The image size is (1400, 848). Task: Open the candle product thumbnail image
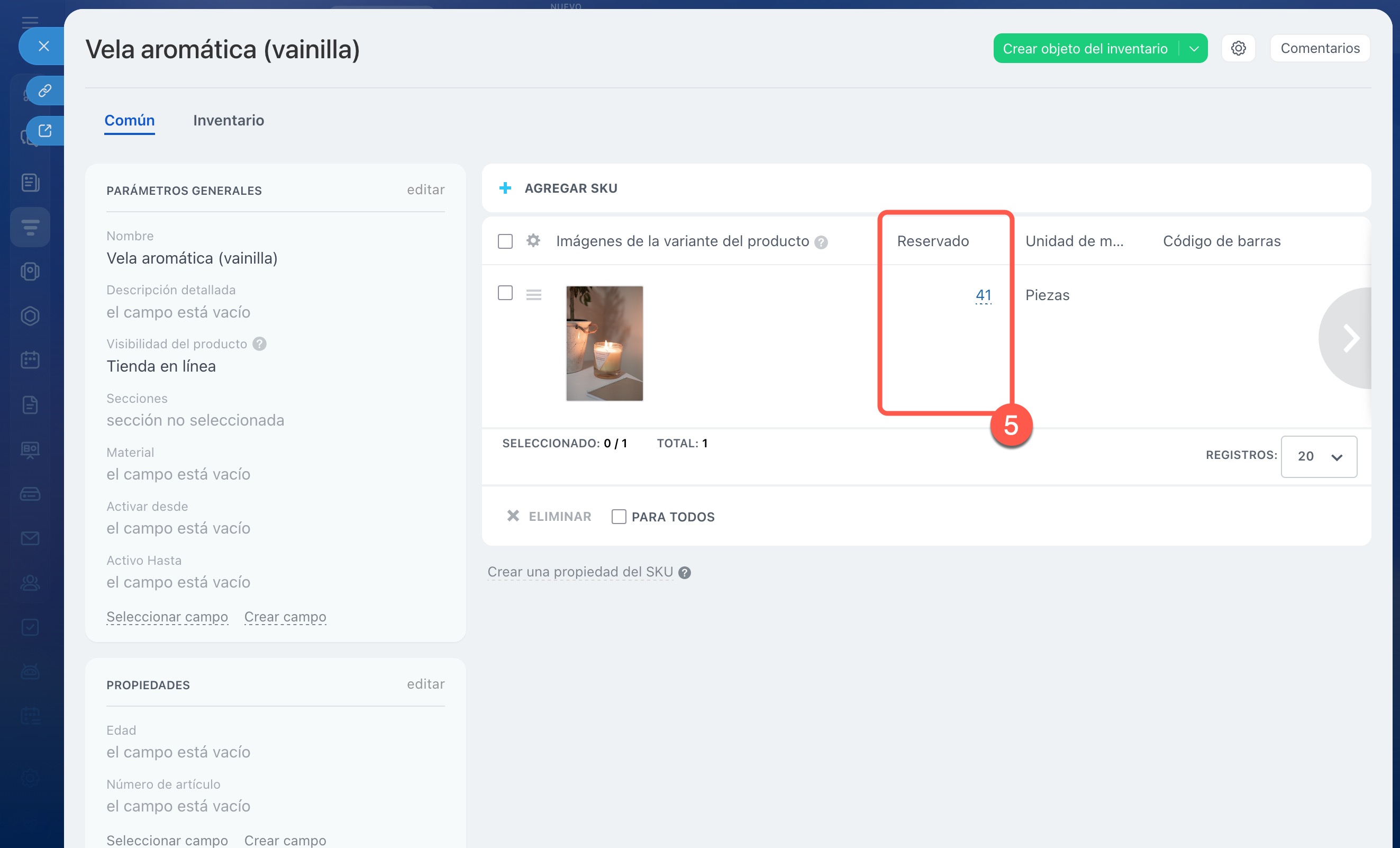(x=605, y=344)
